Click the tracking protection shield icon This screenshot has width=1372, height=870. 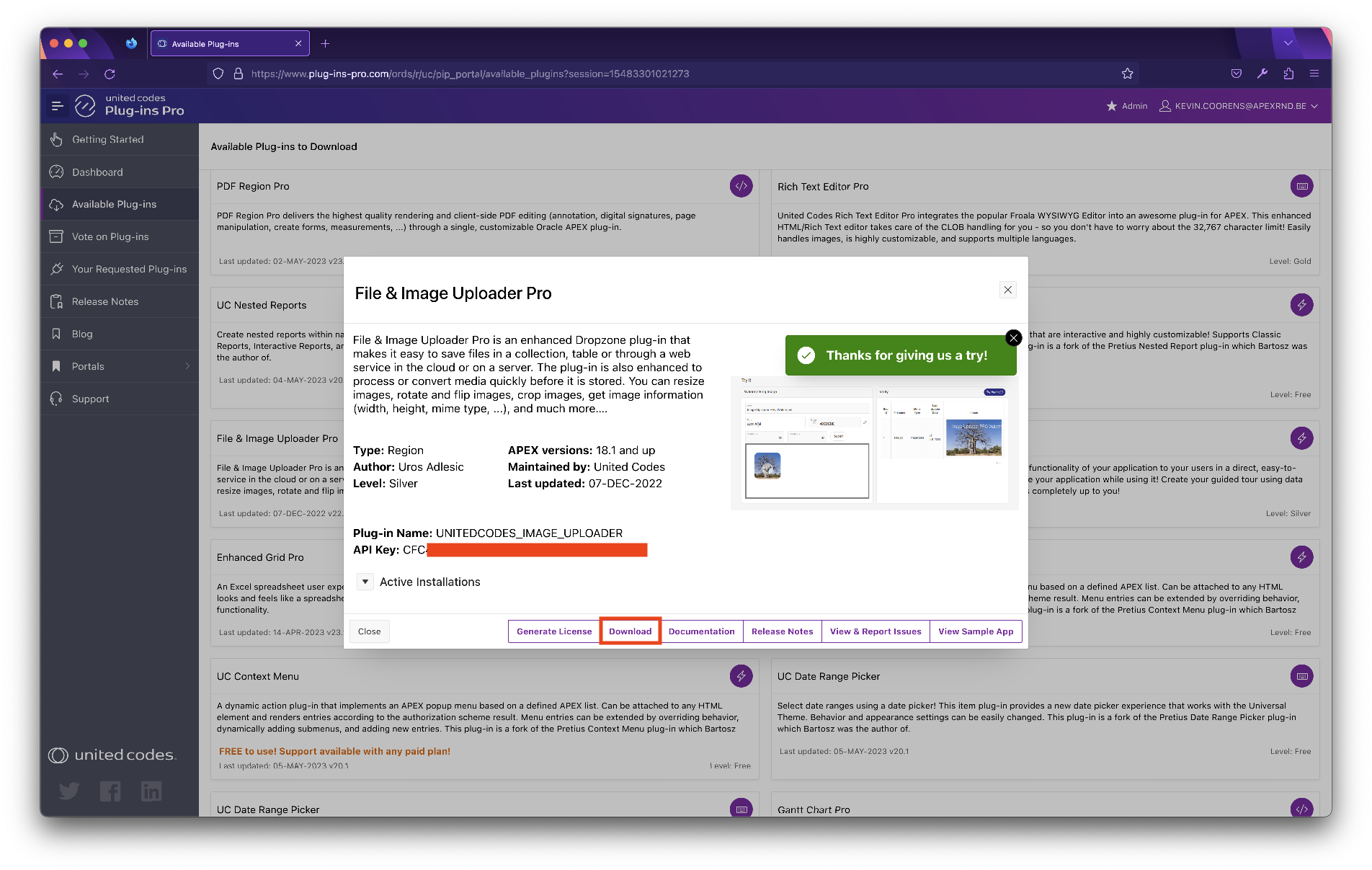coord(218,74)
